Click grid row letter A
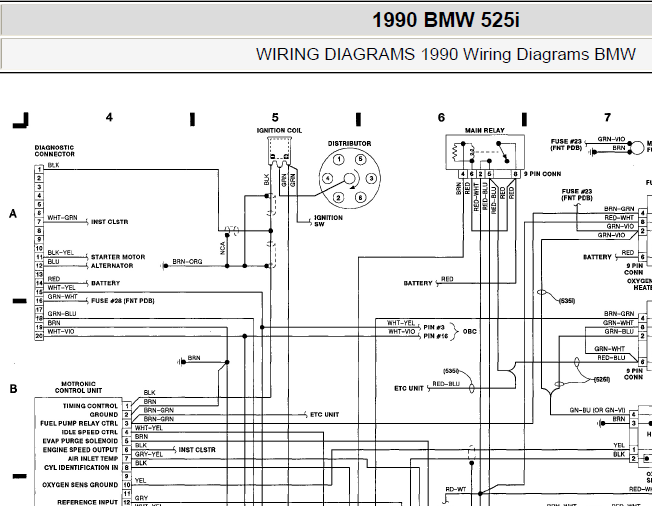652x506 pixels. pos(13,214)
